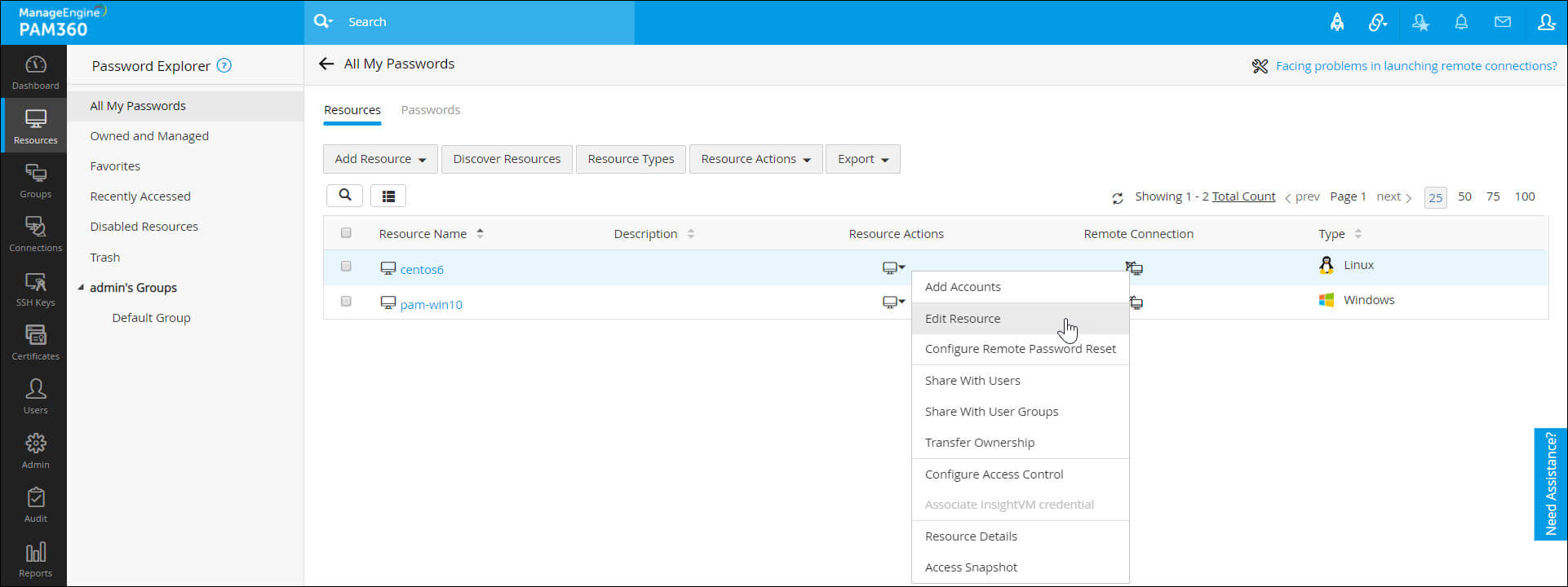Open the pam-win10 resource link
1568x587 pixels.
[431, 304]
